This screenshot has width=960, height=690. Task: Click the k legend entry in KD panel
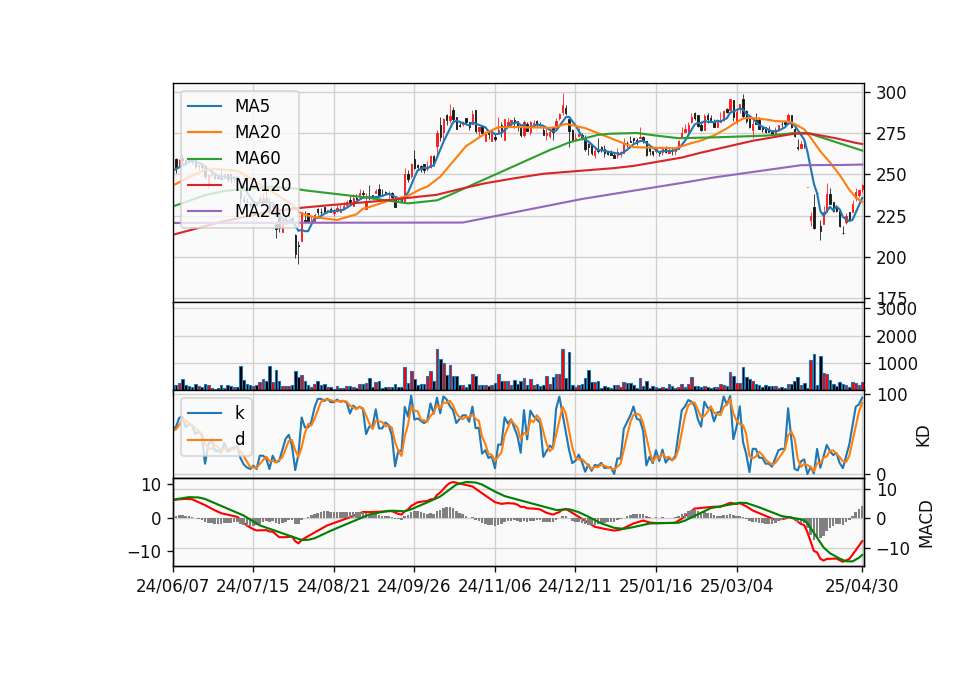point(239,413)
